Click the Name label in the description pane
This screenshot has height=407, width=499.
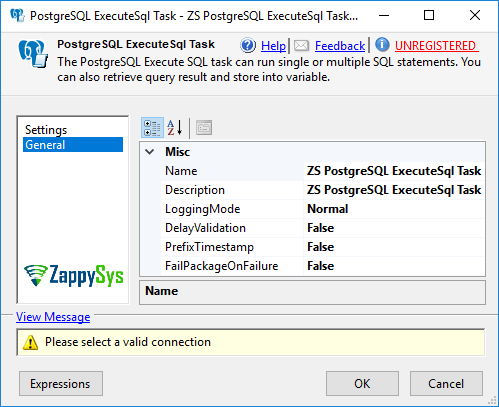click(x=162, y=291)
